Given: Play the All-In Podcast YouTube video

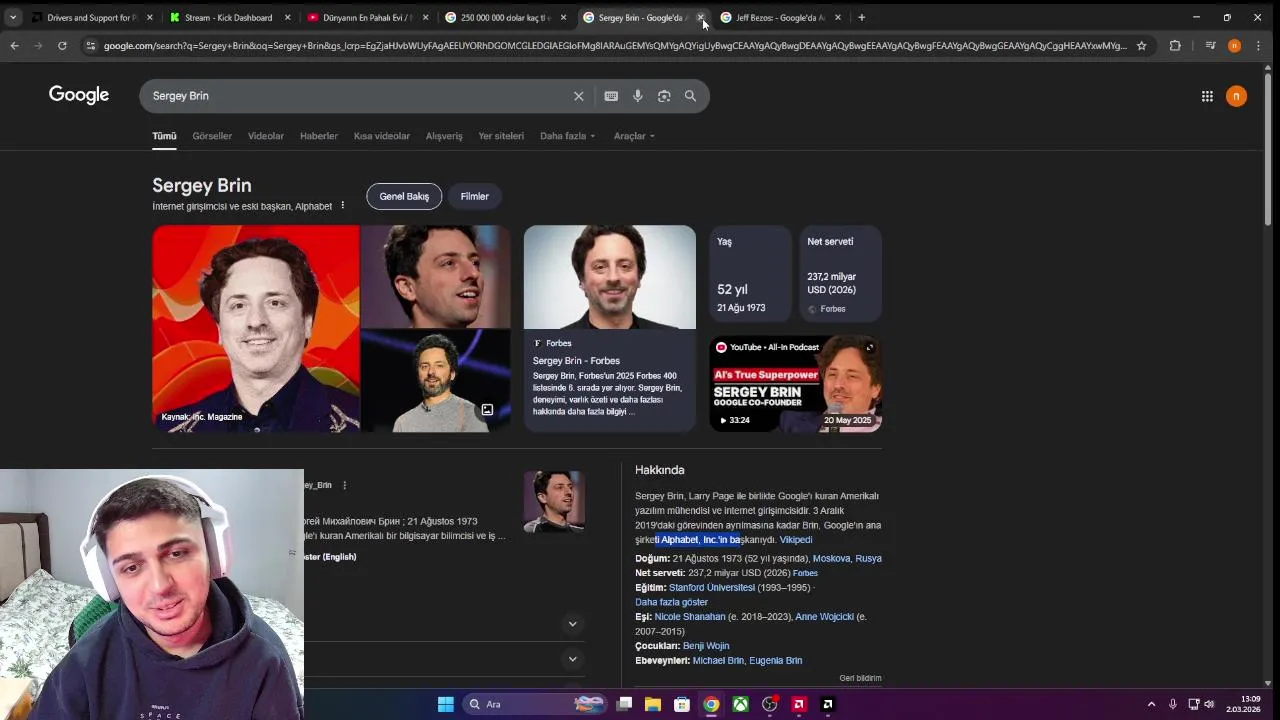Looking at the screenshot, I should pyautogui.click(x=796, y=384).
